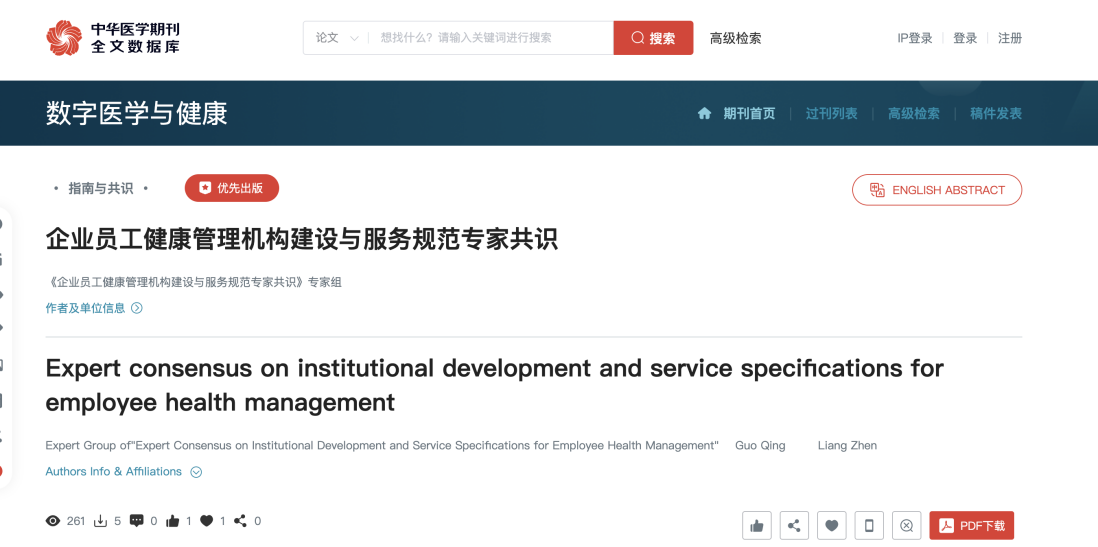Click the circled X icon button
This screenshot has height=547, width=1098.
(x=906, y=525)
